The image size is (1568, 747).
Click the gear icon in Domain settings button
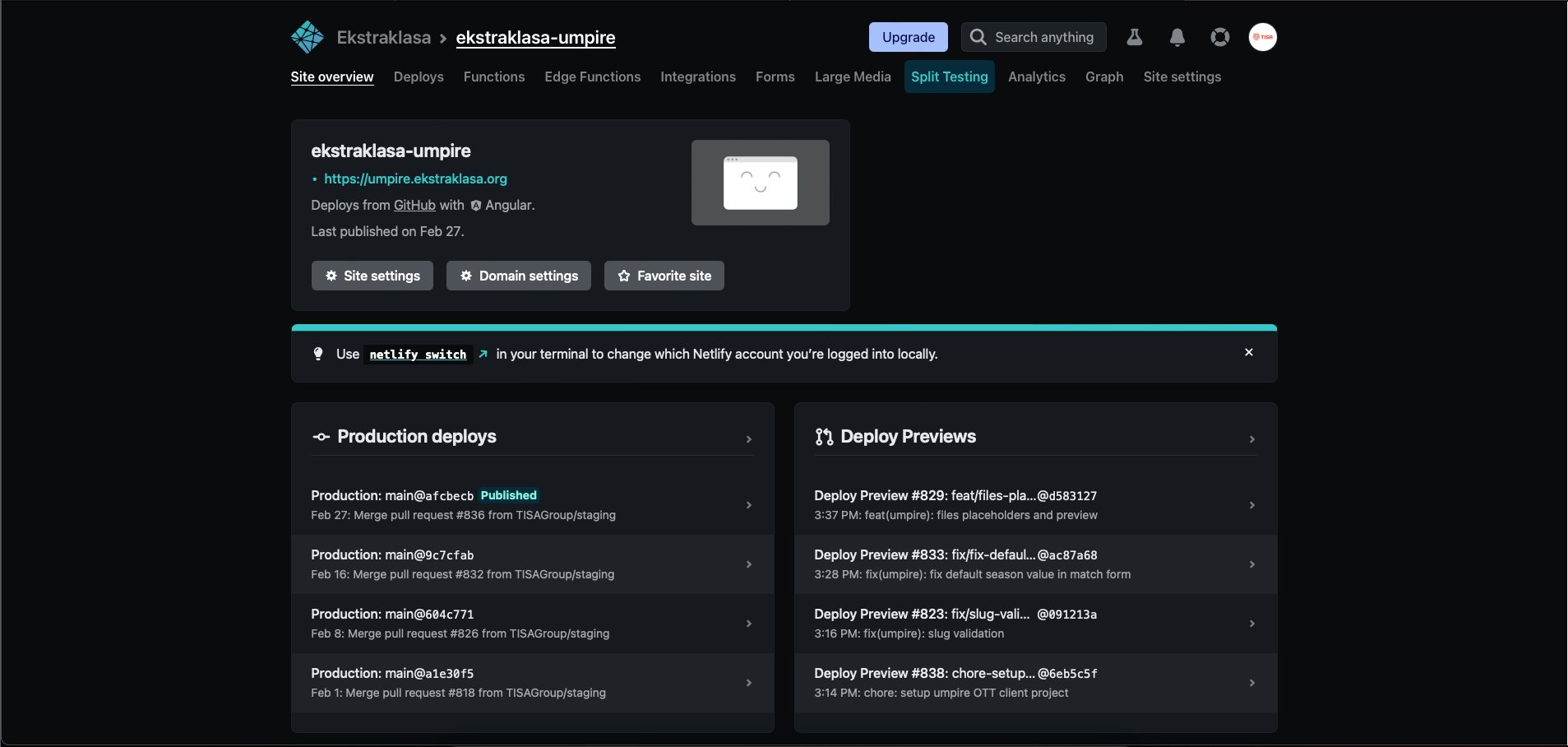[466, 276]
